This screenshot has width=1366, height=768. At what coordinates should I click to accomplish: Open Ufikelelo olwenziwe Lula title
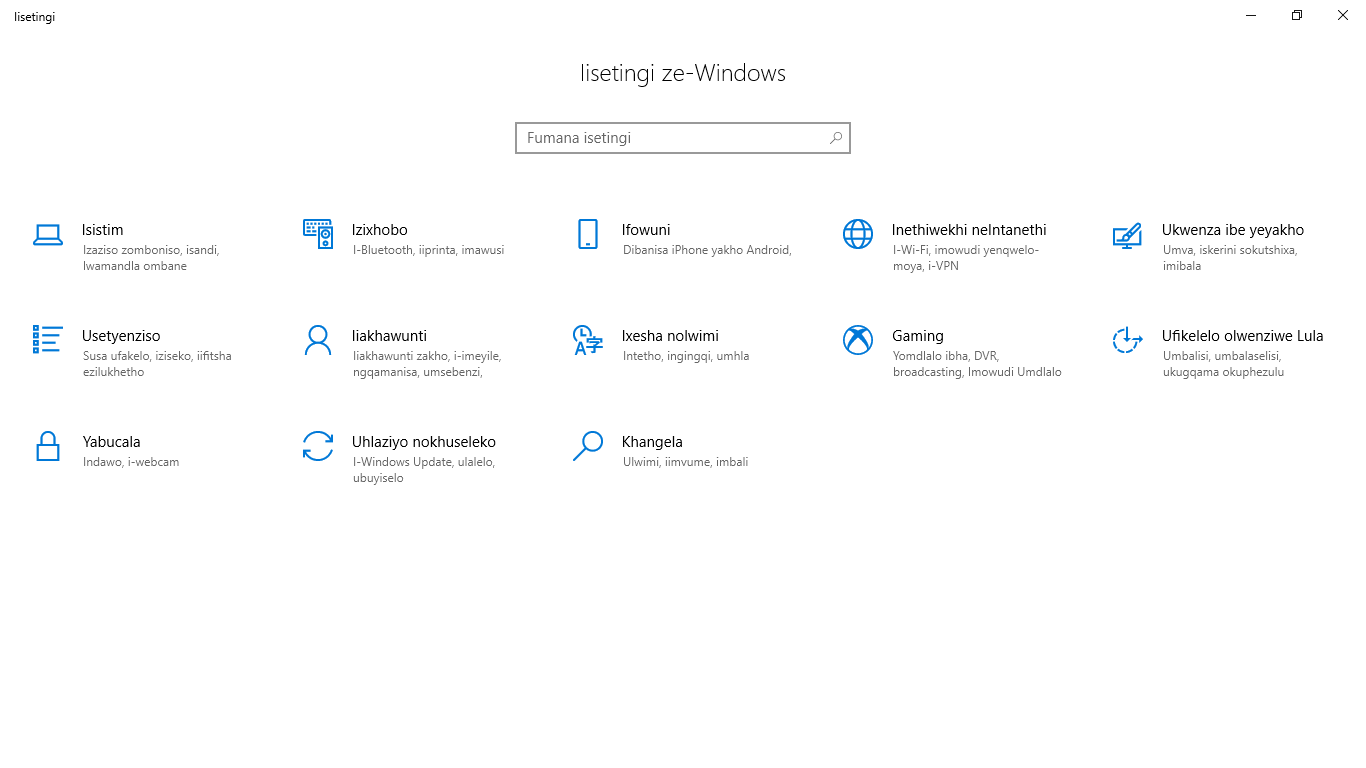1243,336
